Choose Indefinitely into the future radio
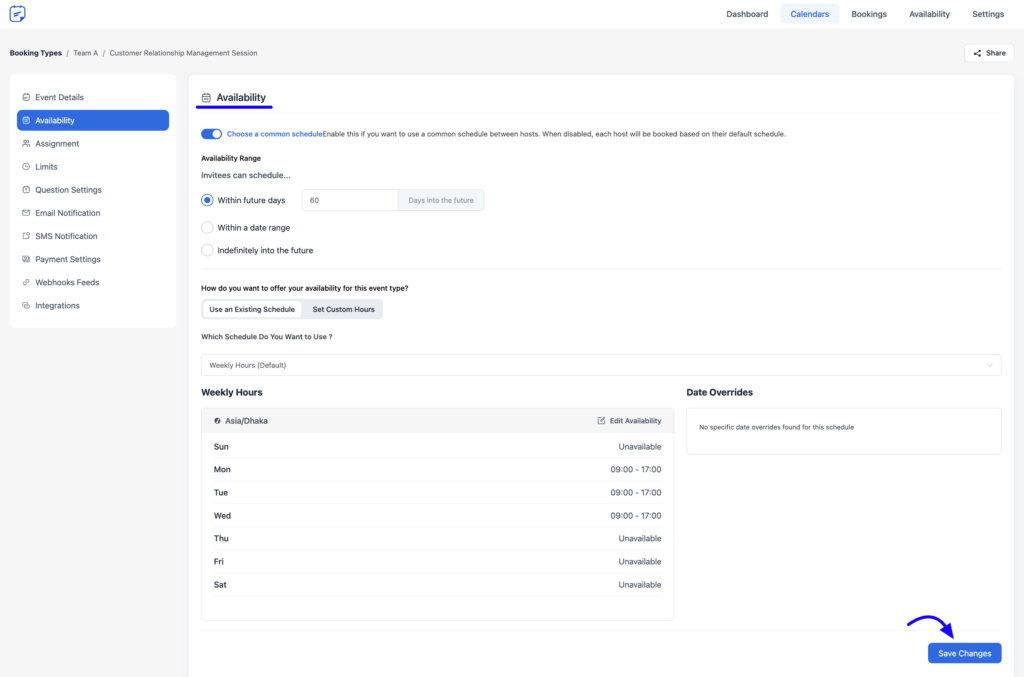 pyautogui.click(x=207, y=251)
